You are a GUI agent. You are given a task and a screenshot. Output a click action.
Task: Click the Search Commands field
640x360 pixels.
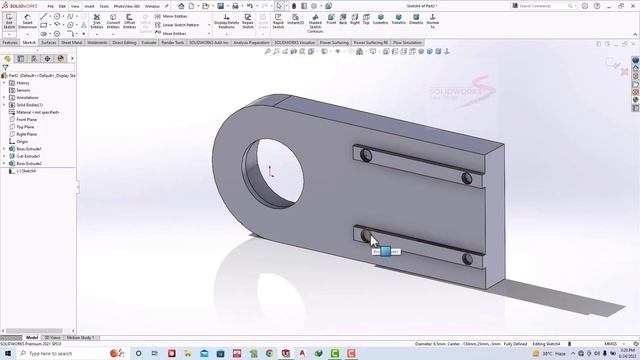543,6
